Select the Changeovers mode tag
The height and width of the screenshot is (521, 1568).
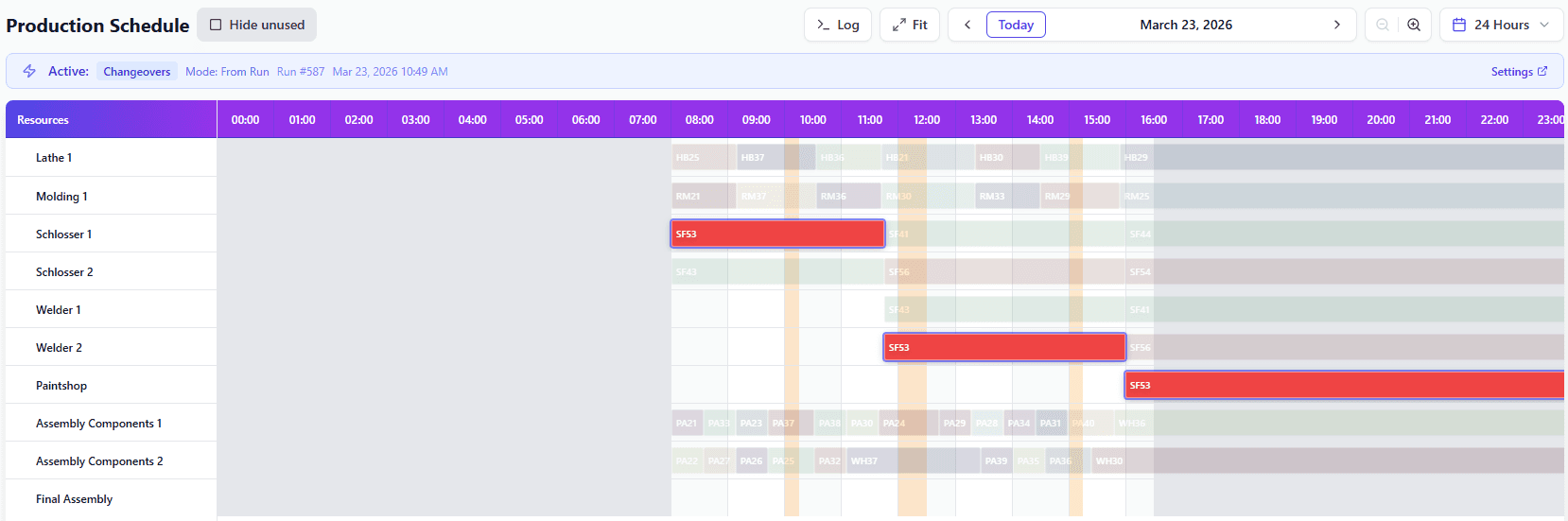click(137, 72)
